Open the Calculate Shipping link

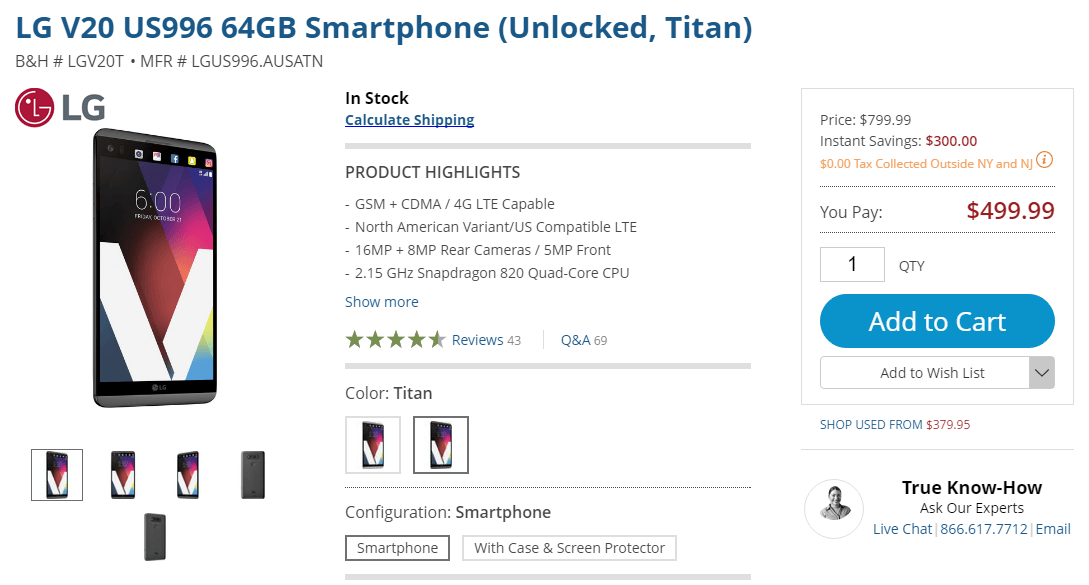tap(409, 120)
